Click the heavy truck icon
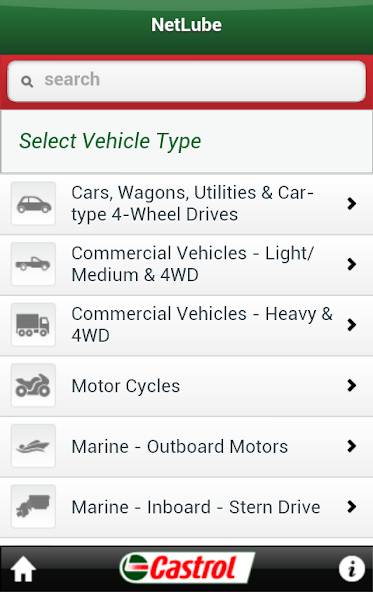The image size is (373, 592). (34, 325)
